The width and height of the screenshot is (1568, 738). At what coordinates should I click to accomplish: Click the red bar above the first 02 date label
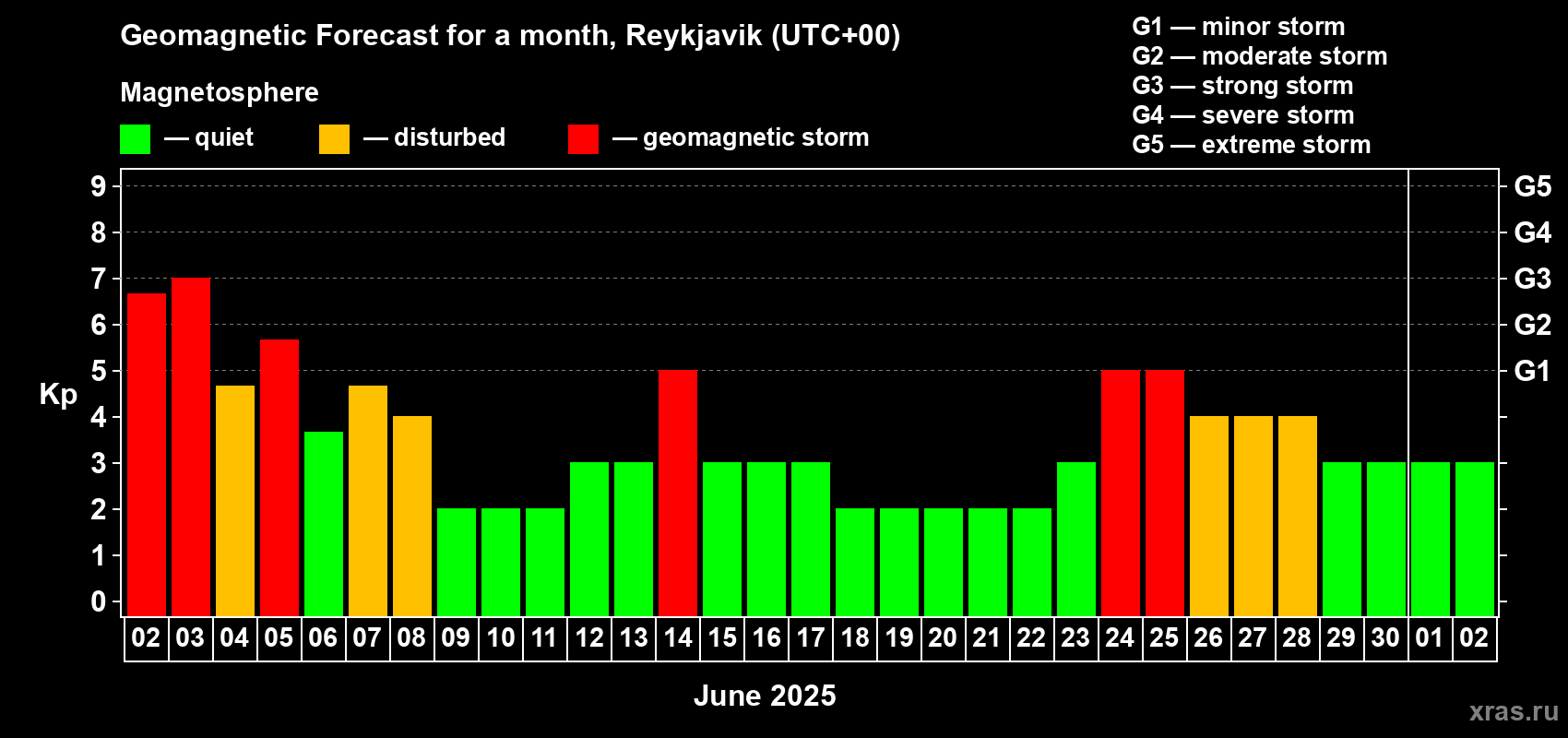[147, 455]
